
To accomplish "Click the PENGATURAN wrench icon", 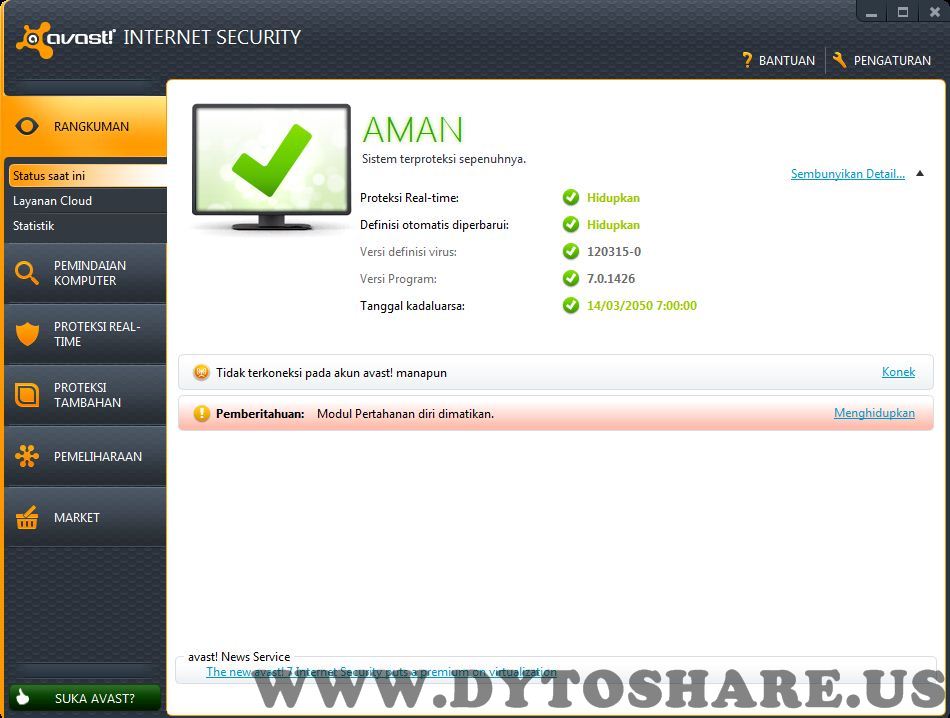I will [x=839, y=60].
